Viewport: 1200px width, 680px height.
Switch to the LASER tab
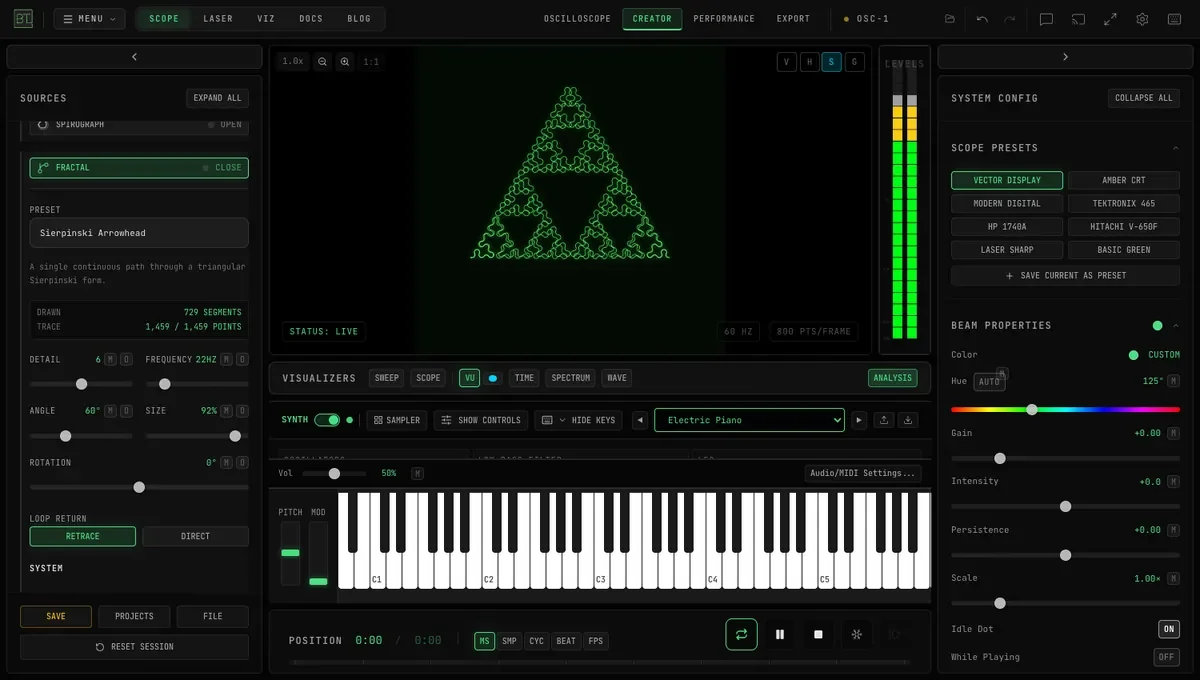[218, 19]
